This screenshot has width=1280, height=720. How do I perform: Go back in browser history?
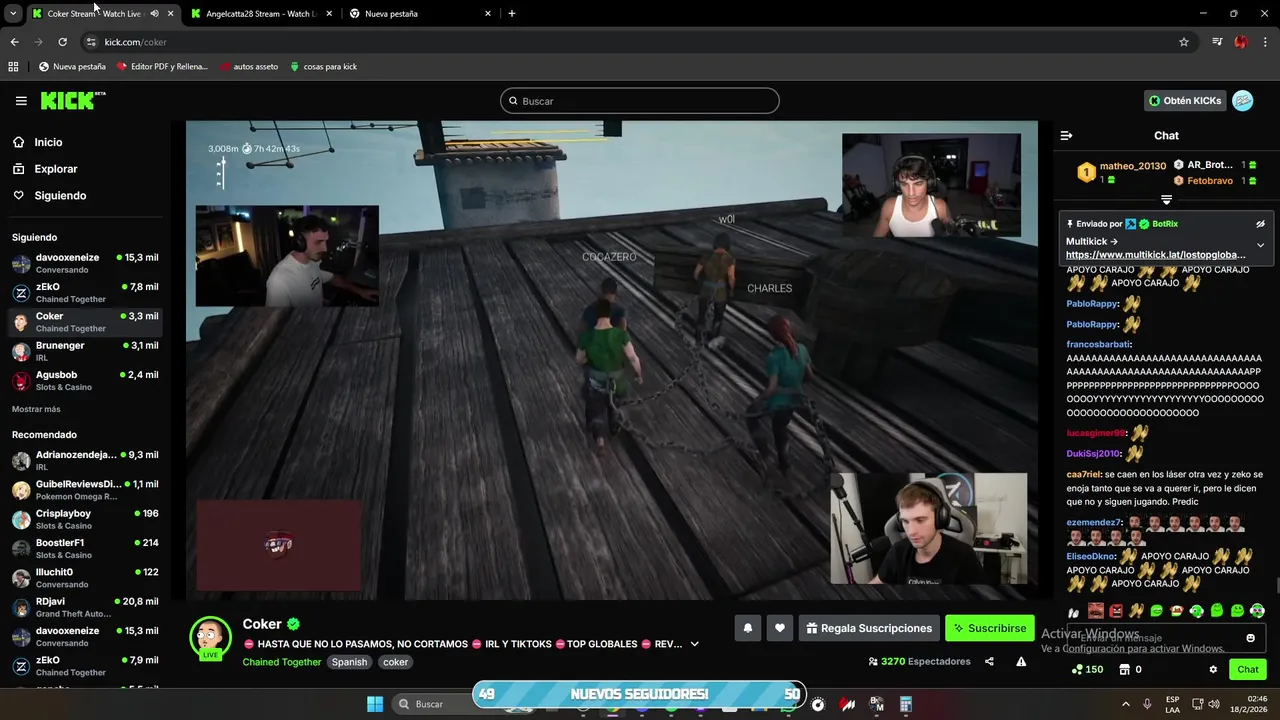click(x=14, y=42)
